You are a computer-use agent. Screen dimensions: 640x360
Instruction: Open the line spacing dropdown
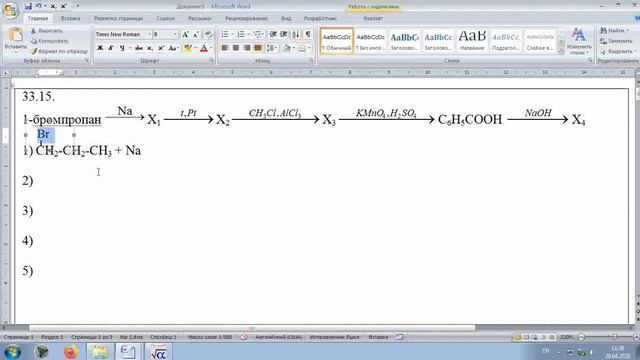(271, 48)
